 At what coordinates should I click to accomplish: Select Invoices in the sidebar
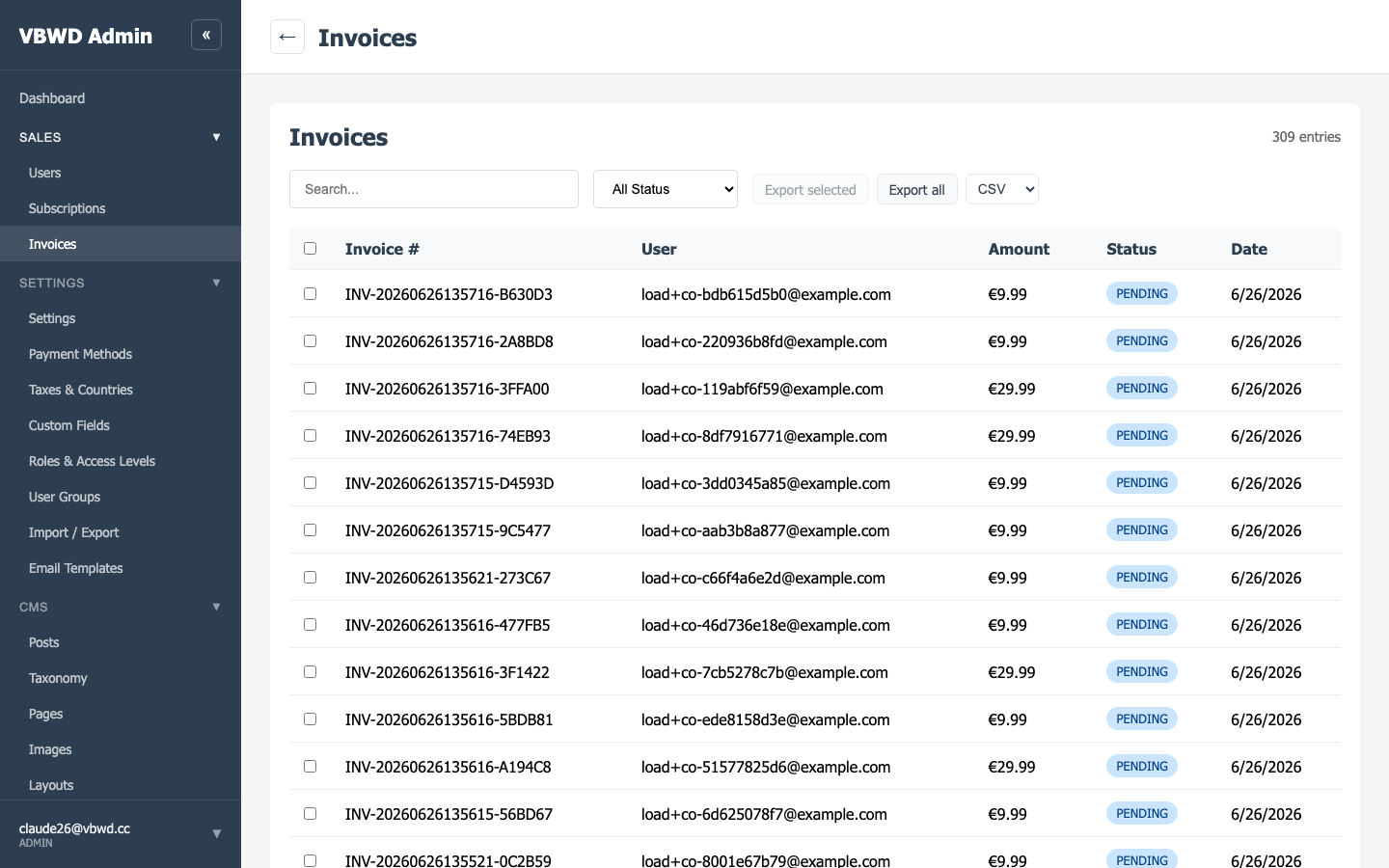[121, 244]
